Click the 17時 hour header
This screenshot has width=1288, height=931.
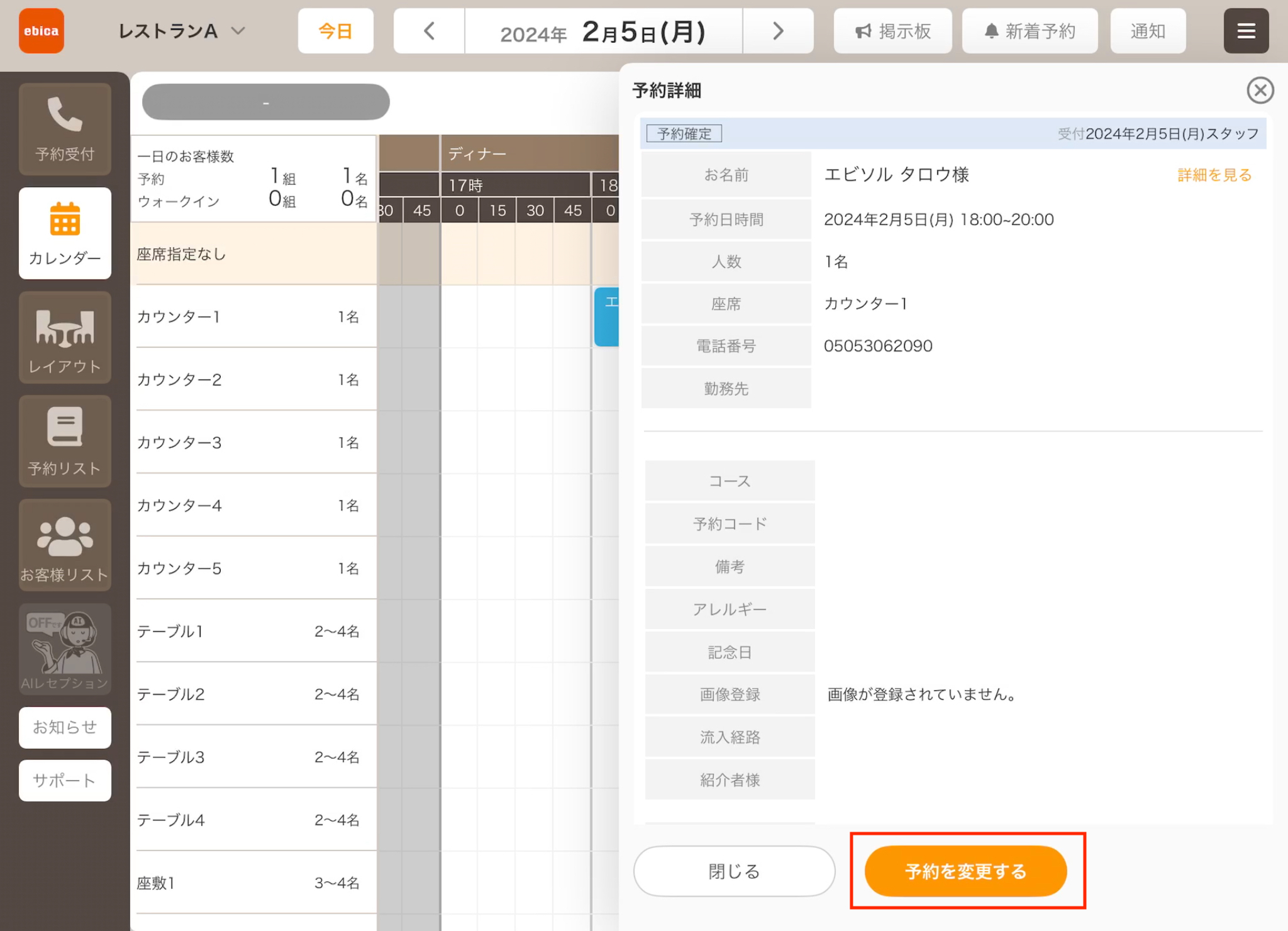(516, 185)
